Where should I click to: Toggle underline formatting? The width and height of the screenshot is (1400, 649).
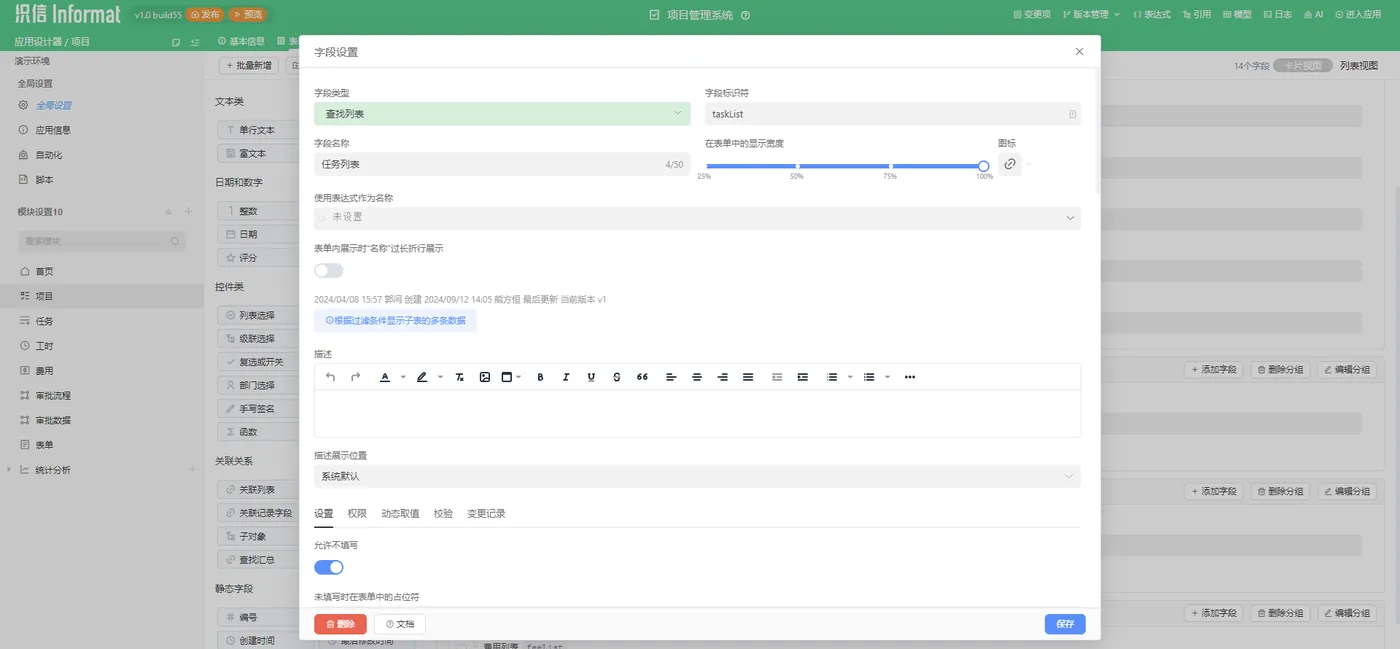(591, 377)
